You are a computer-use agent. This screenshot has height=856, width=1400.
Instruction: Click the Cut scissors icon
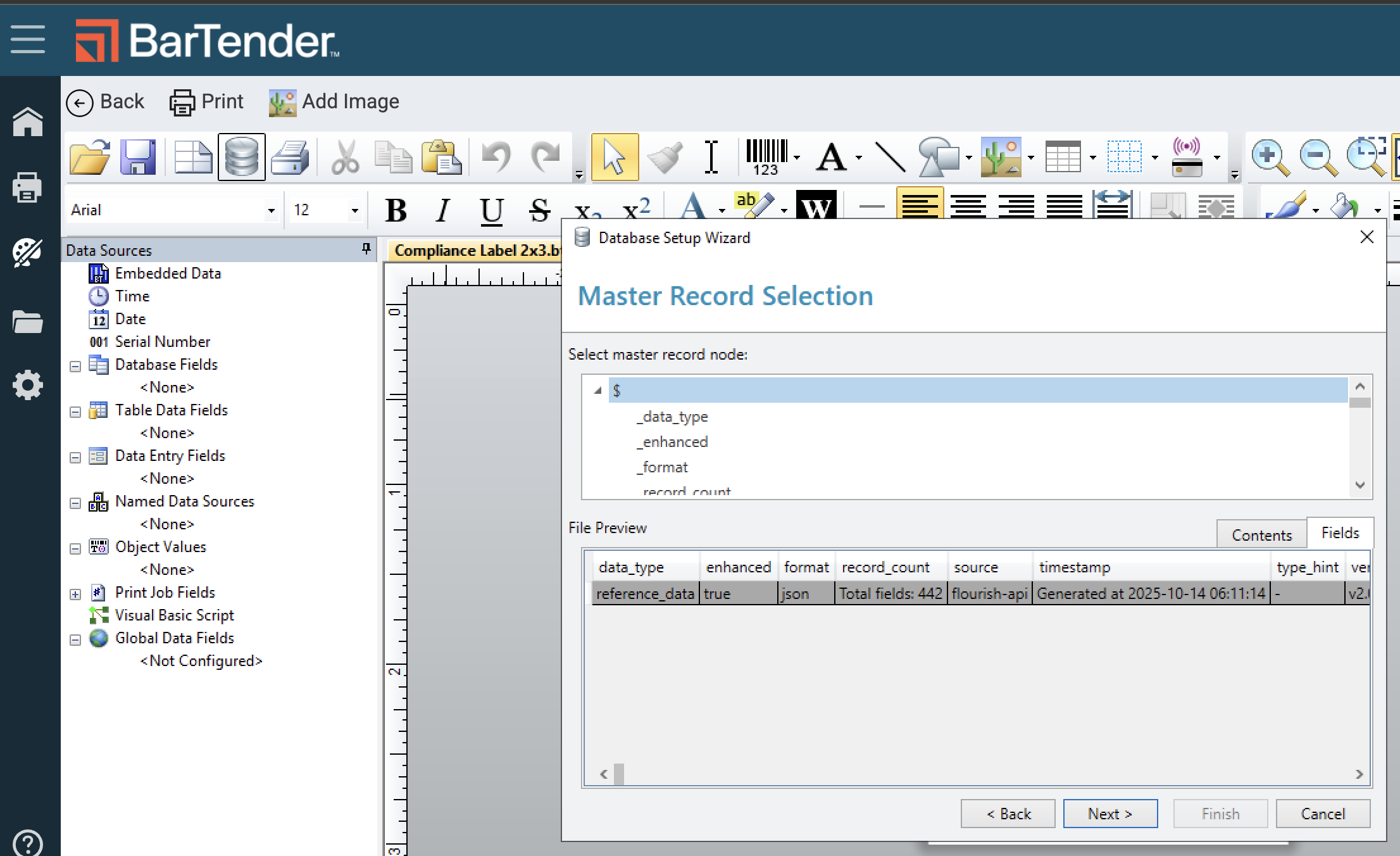[x=345, y=157]
